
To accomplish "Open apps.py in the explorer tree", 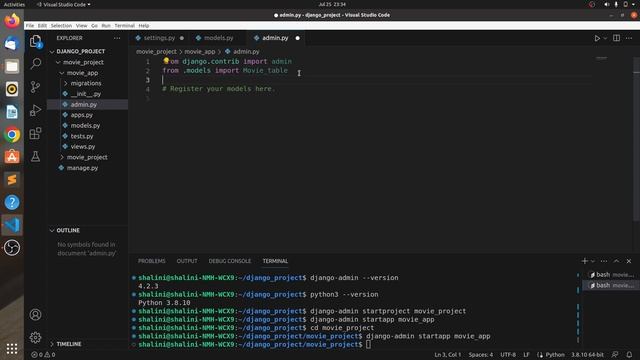I will coord(82,115).
